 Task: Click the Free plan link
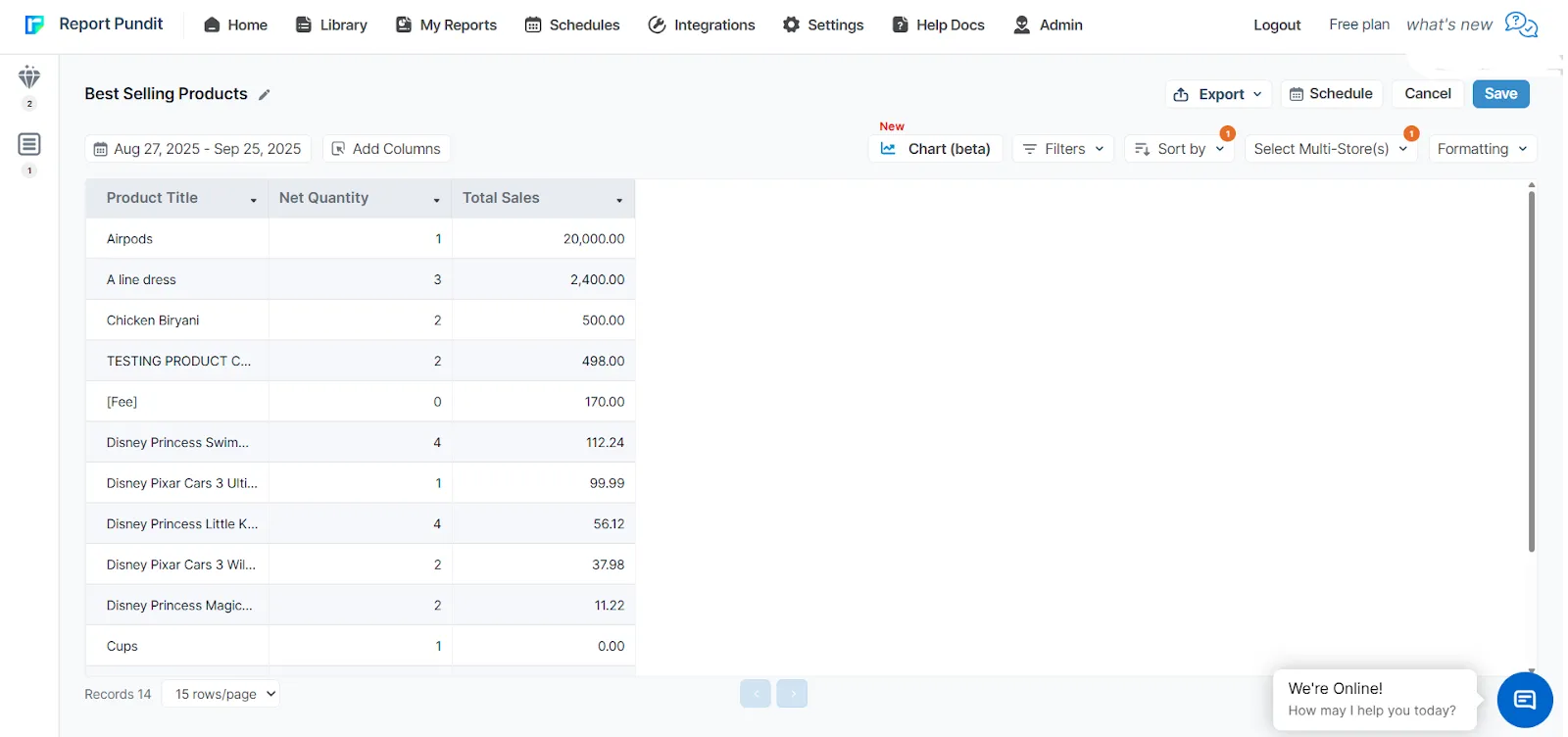coord(1359,25)
